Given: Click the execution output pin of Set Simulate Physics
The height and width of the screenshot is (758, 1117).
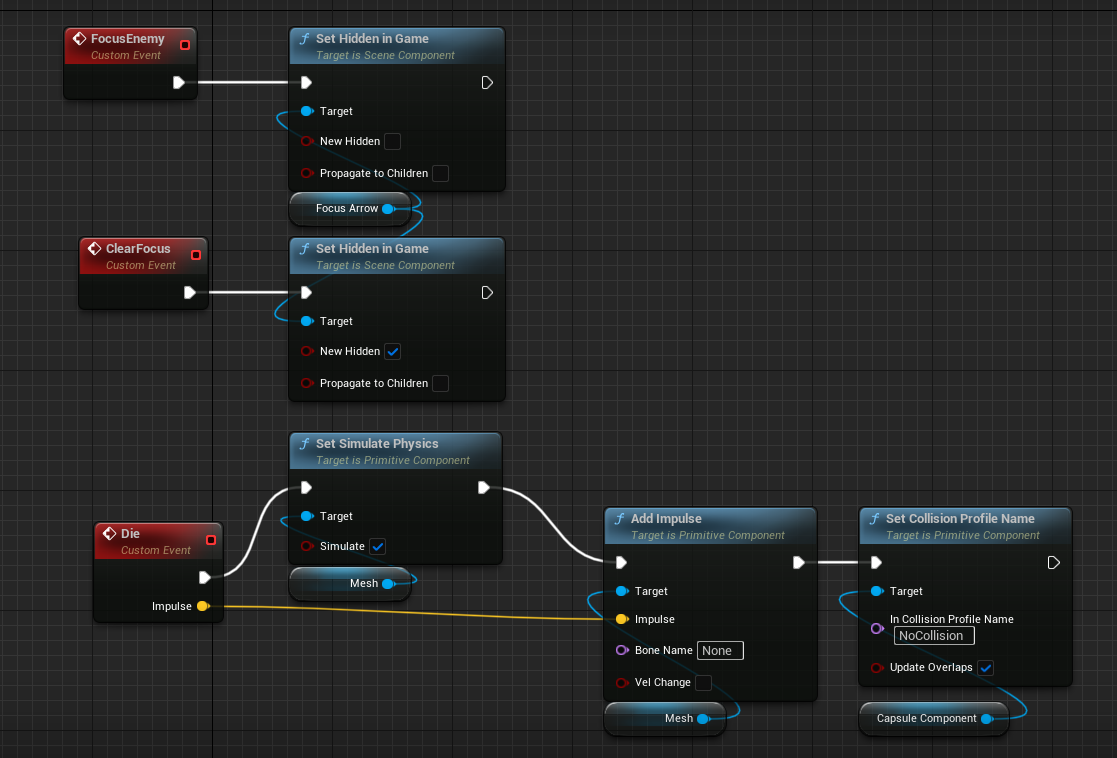Looking at the screenshot, I should click(484, 488).
